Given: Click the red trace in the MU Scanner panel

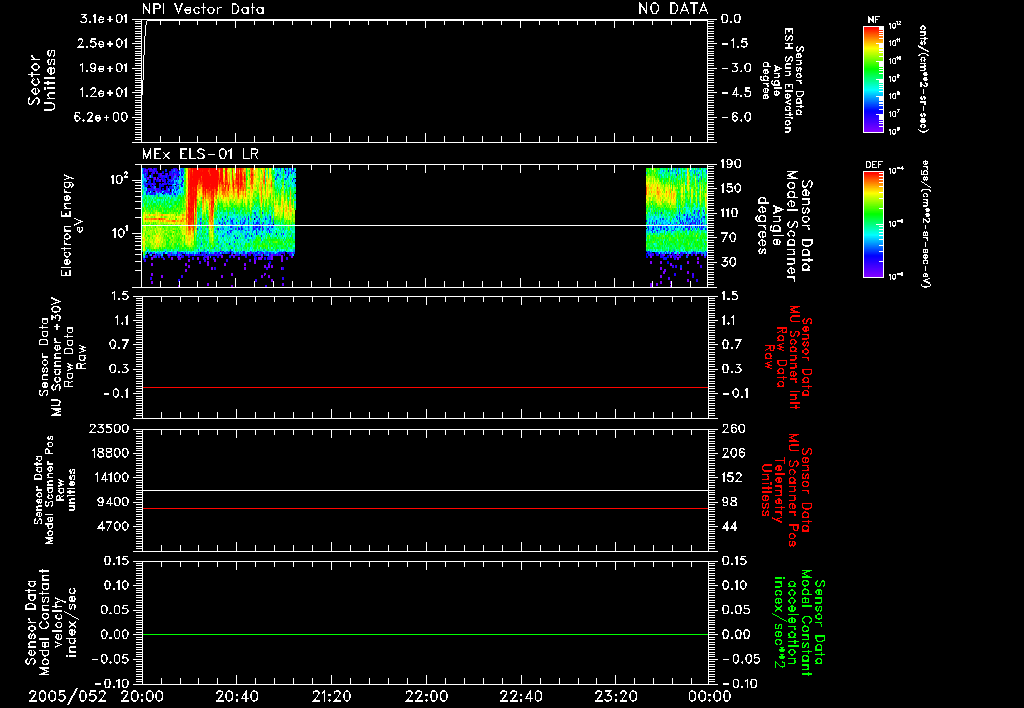Looking at the screenshot, I should (425, 387).
